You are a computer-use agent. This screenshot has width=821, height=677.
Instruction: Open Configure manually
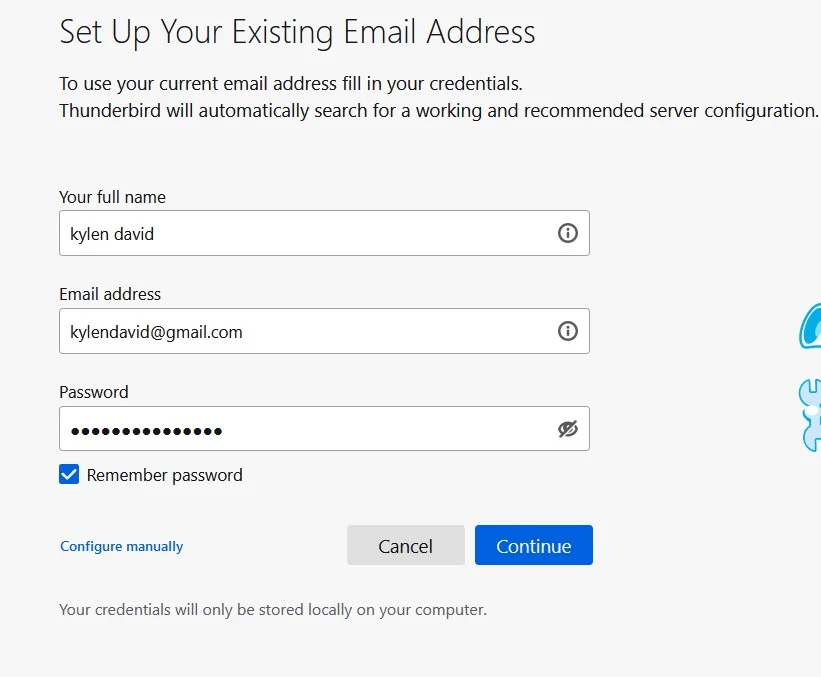tap(120, 546)
